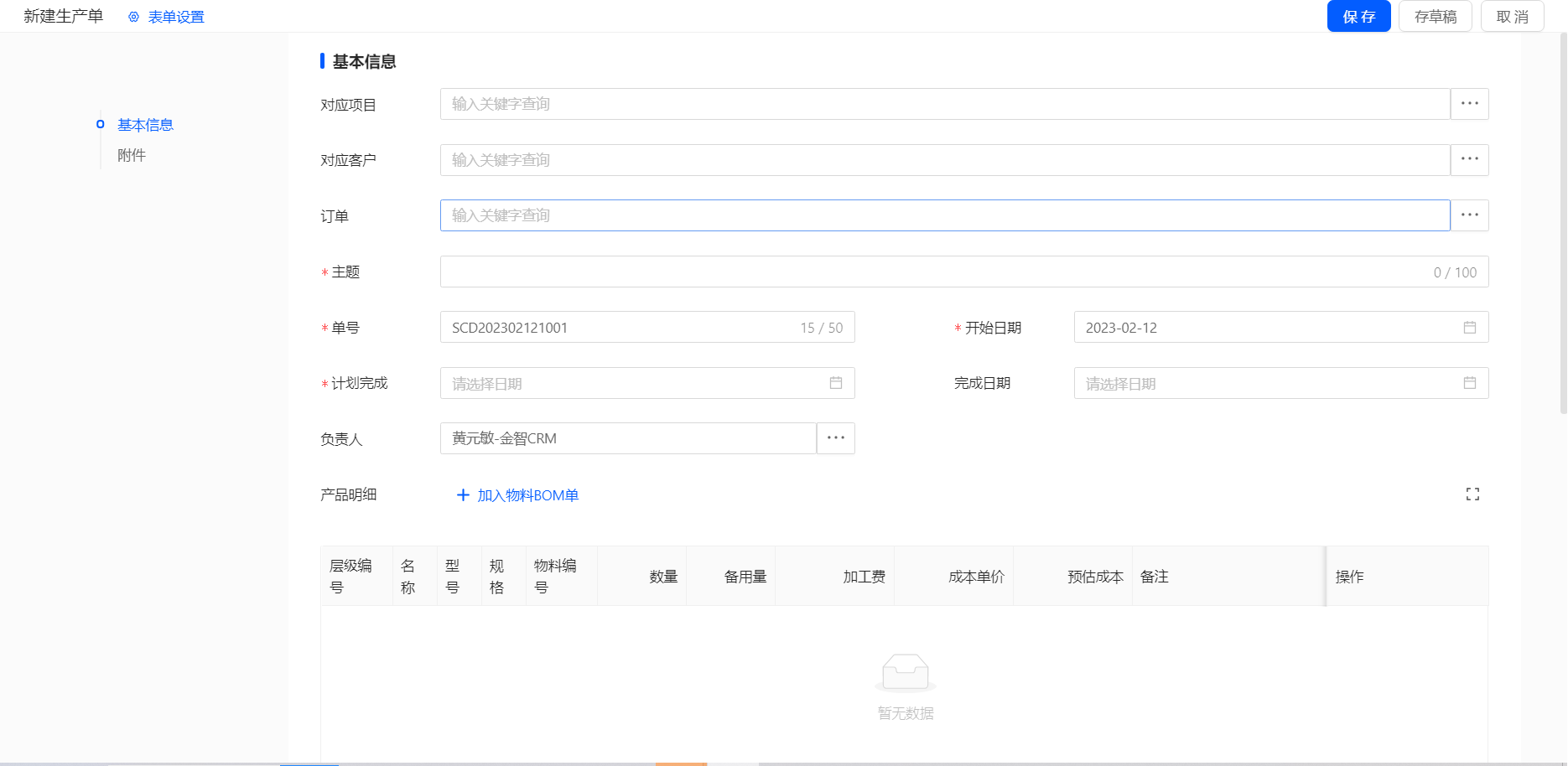Click the 规格 column header
The width and height of the screenshot is (1568, 766).
coord(504,577)
